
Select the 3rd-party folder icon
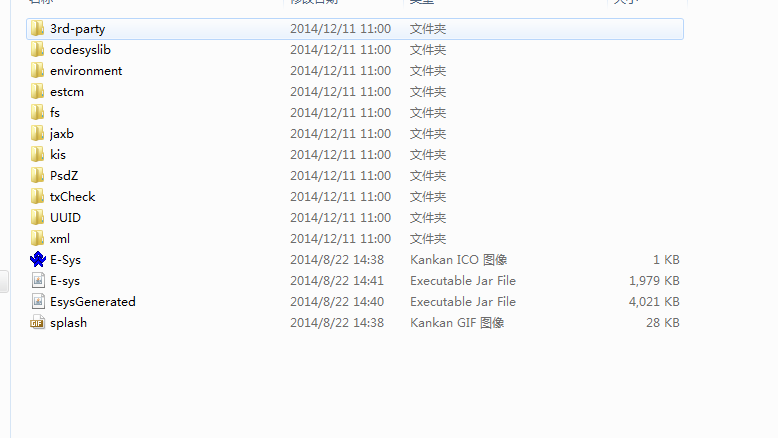pyautogui.click(x=37, y=29)
